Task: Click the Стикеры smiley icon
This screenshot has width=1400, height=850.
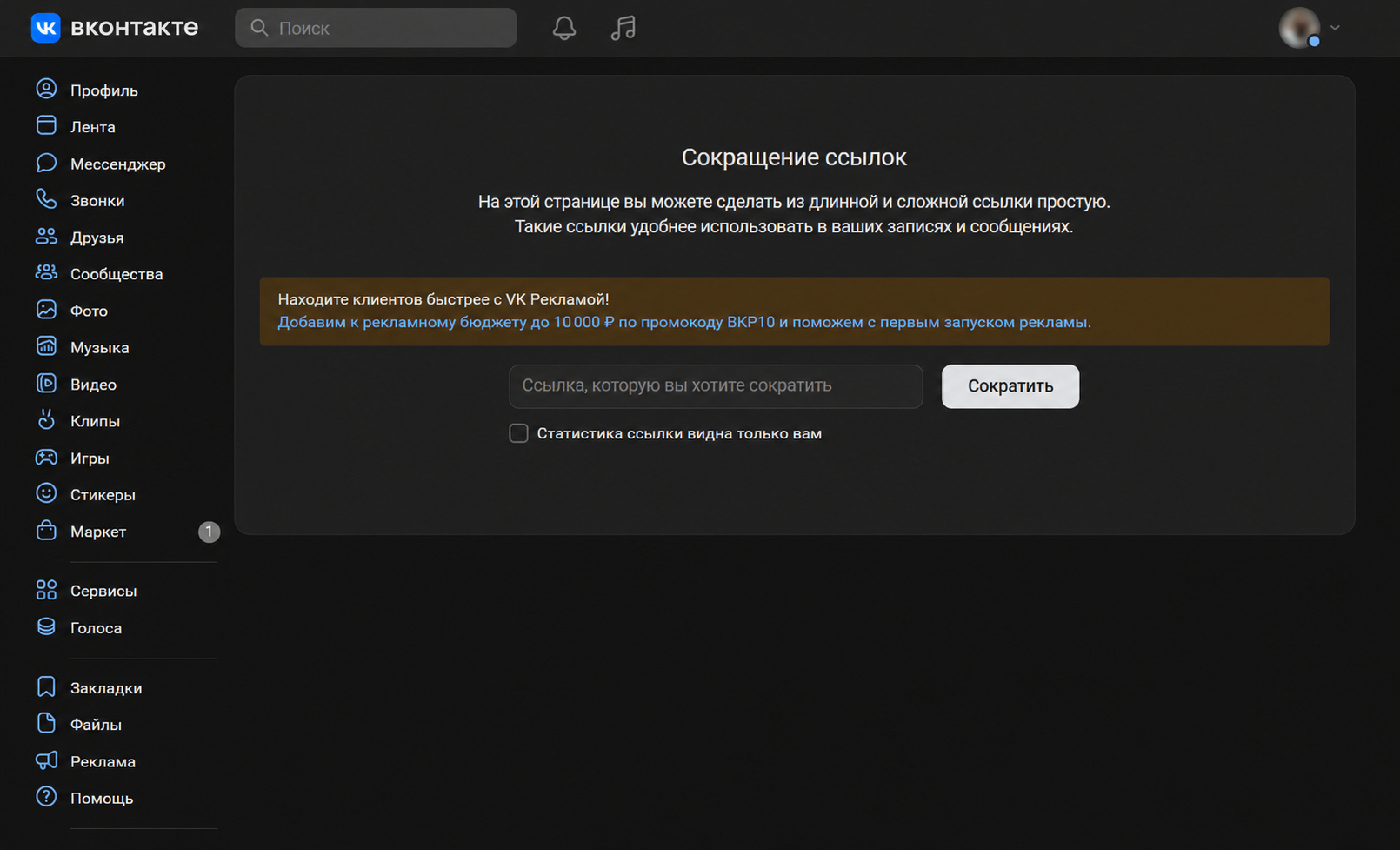Action: (x=46, y=494)
